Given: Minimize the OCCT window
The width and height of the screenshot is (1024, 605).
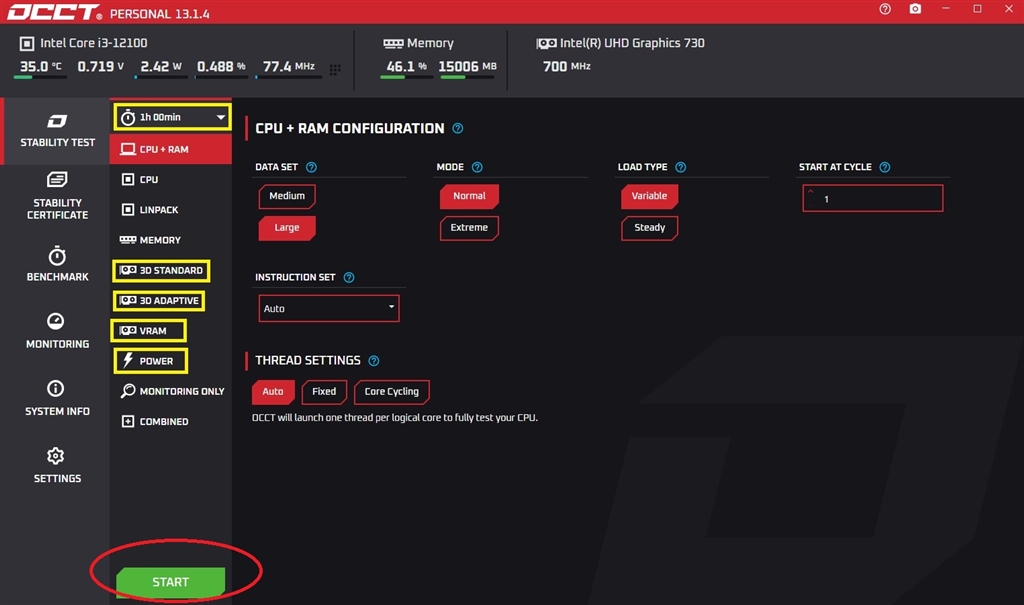Looking at the screenshot, I should [x=946, y=9].
